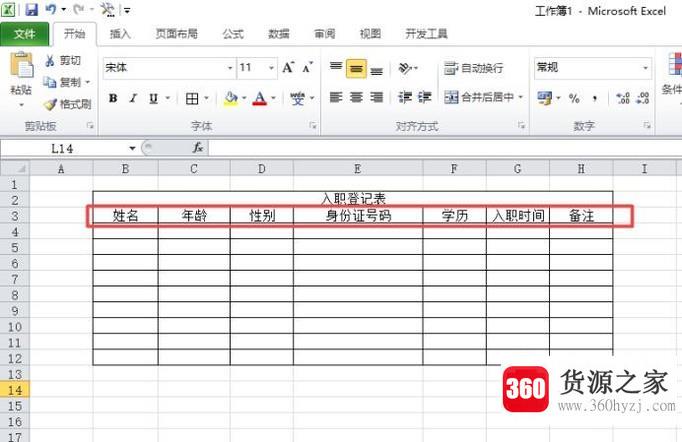Open 对齐方式 group dialog launcher
Screen dimensions: 682x442
pos(521,126)
